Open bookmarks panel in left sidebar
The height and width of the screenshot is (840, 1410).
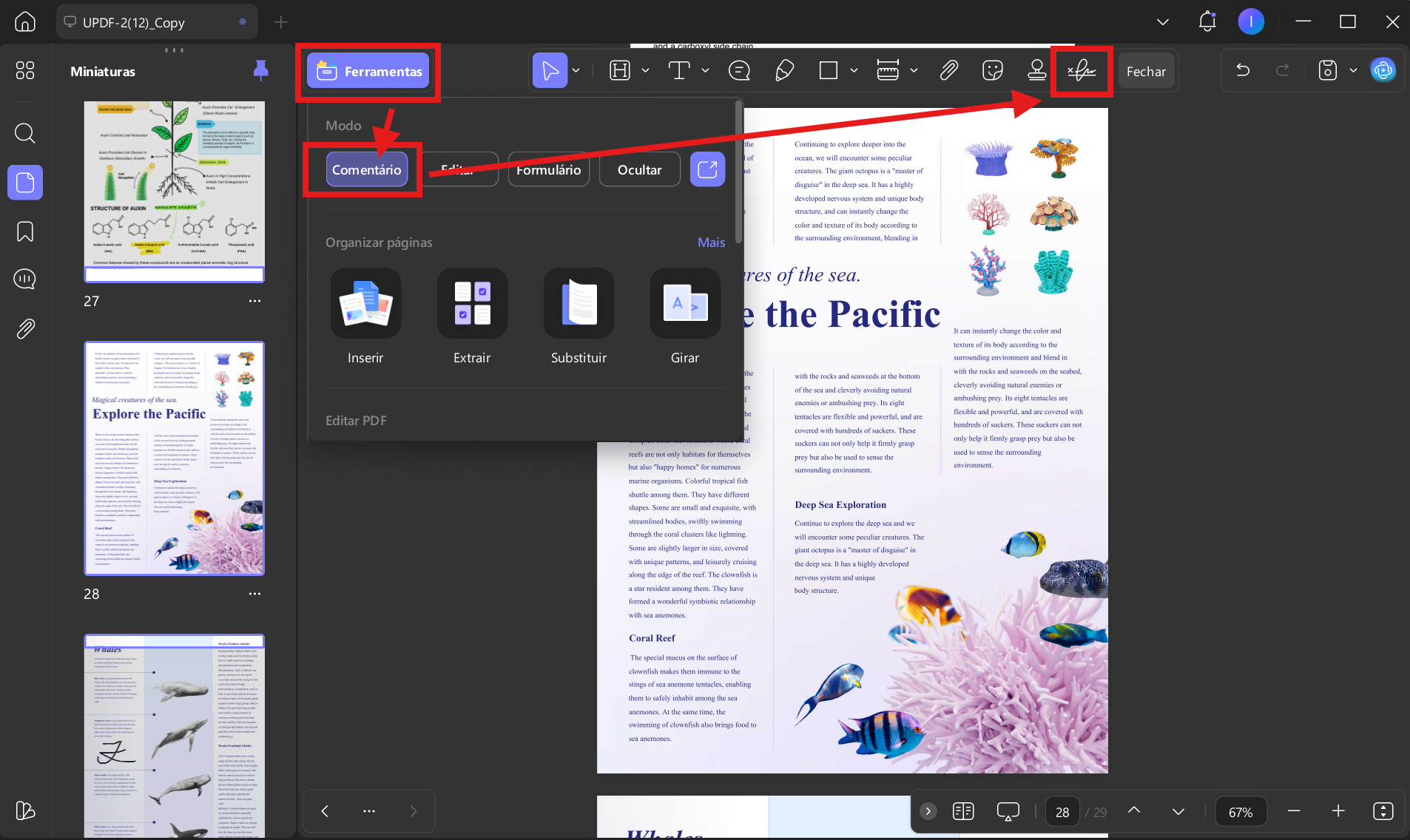(25, 231)
